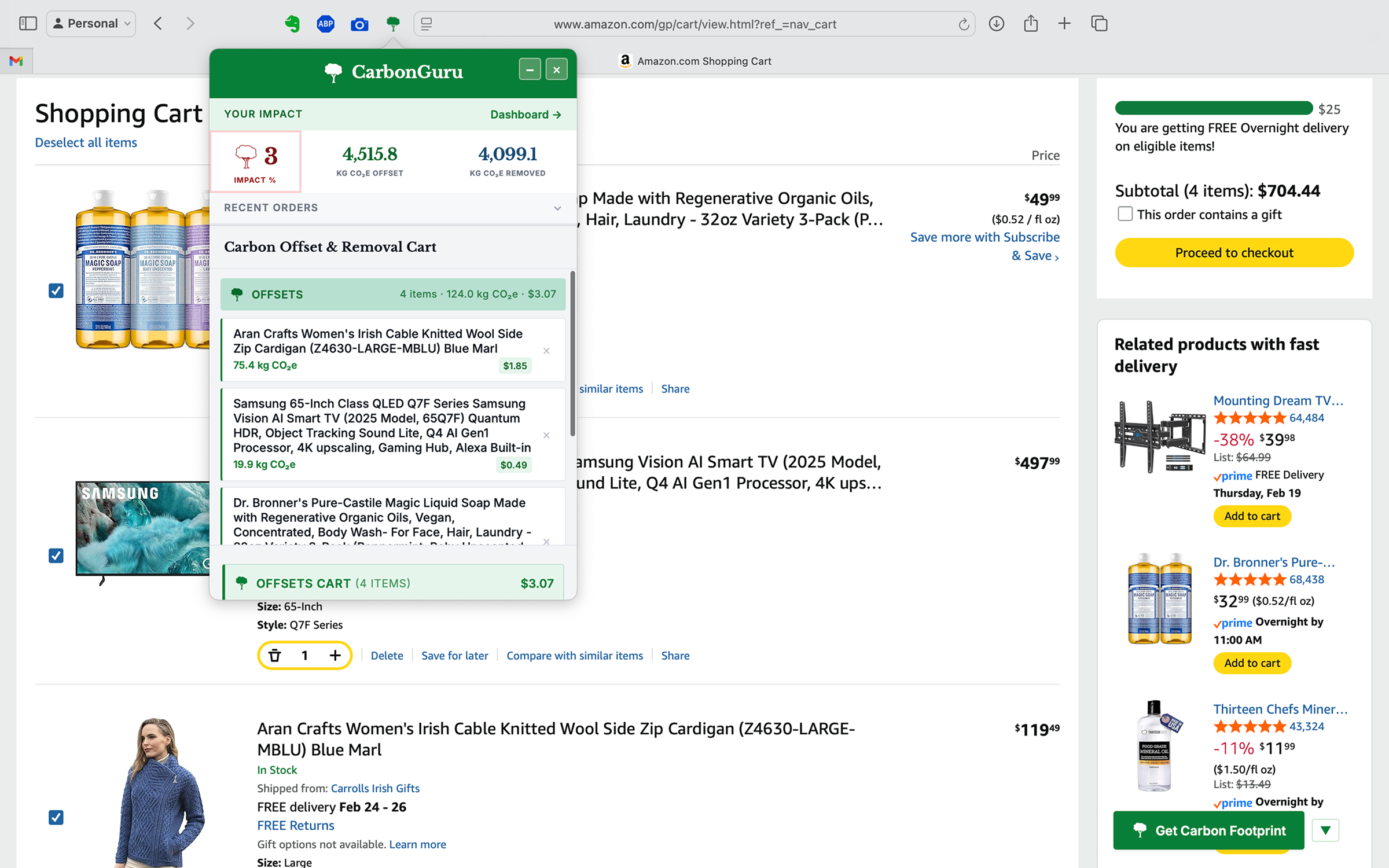Image resolution: width=1389 pixels, height=868 pixels.
Task: Click the CarbonGuru cart scrollbar
Action: (x=572, y=353)
